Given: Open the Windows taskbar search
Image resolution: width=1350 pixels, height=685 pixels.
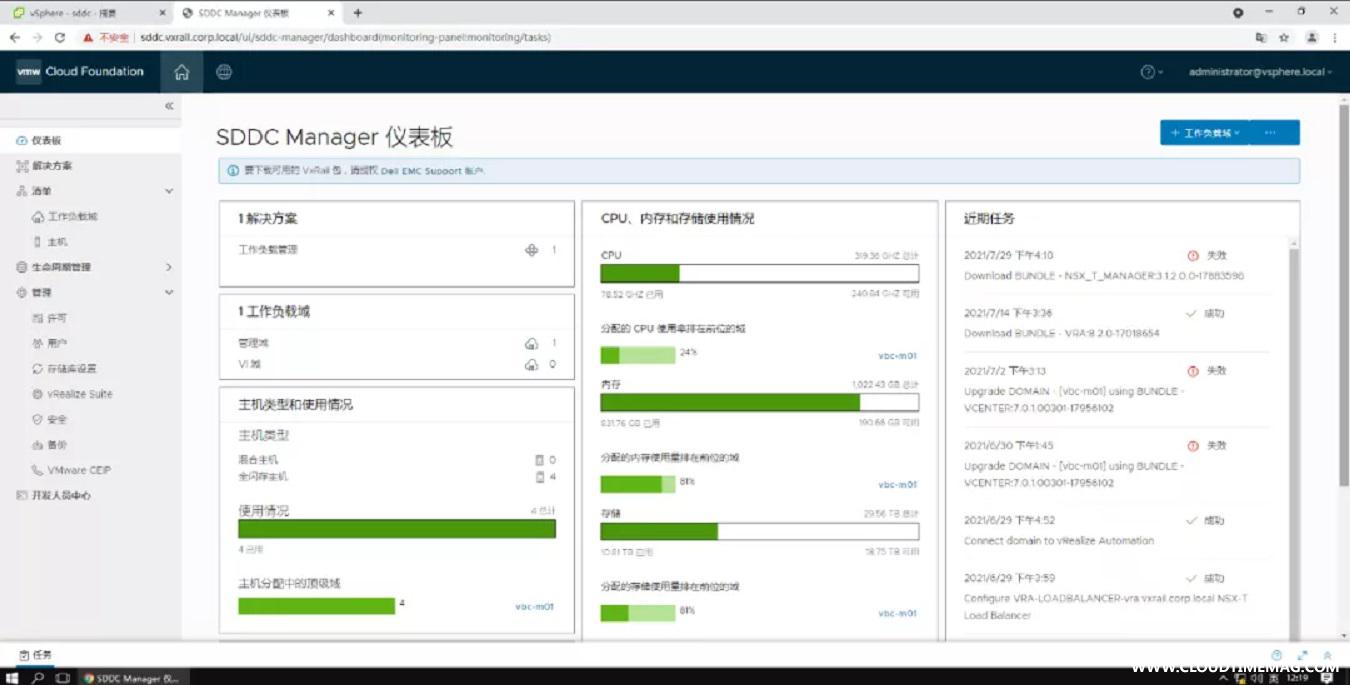Looking at the screenshot, I should pos(38,678).
